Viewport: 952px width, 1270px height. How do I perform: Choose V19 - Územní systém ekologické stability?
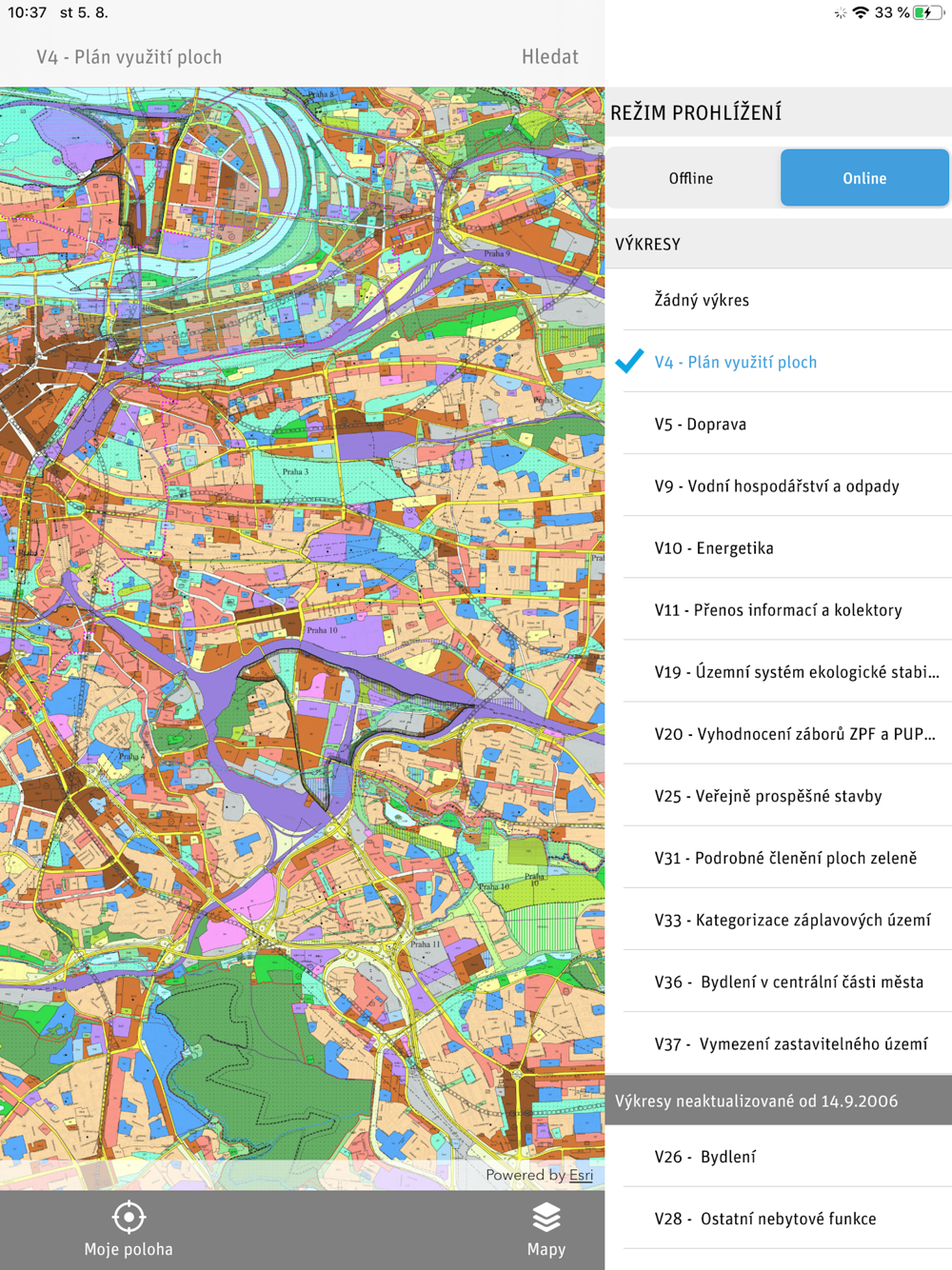click(x=779, y=671)
